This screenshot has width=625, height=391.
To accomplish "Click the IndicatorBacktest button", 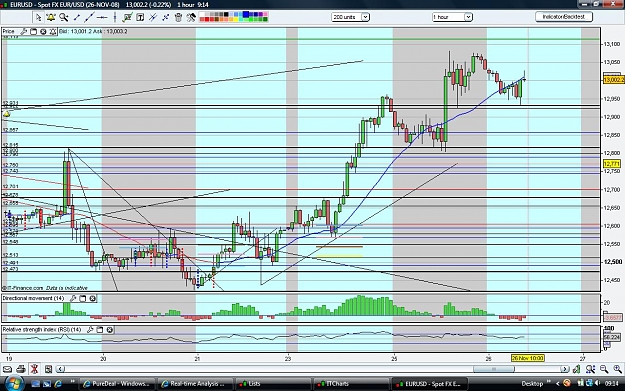I will [564, 17].
